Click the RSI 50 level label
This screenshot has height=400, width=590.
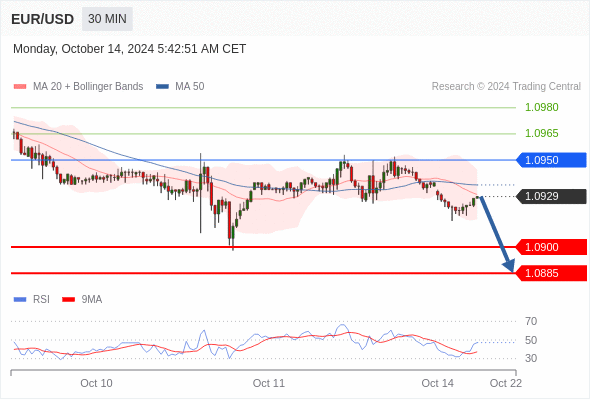pyautogui.click(x=531, y=340)
